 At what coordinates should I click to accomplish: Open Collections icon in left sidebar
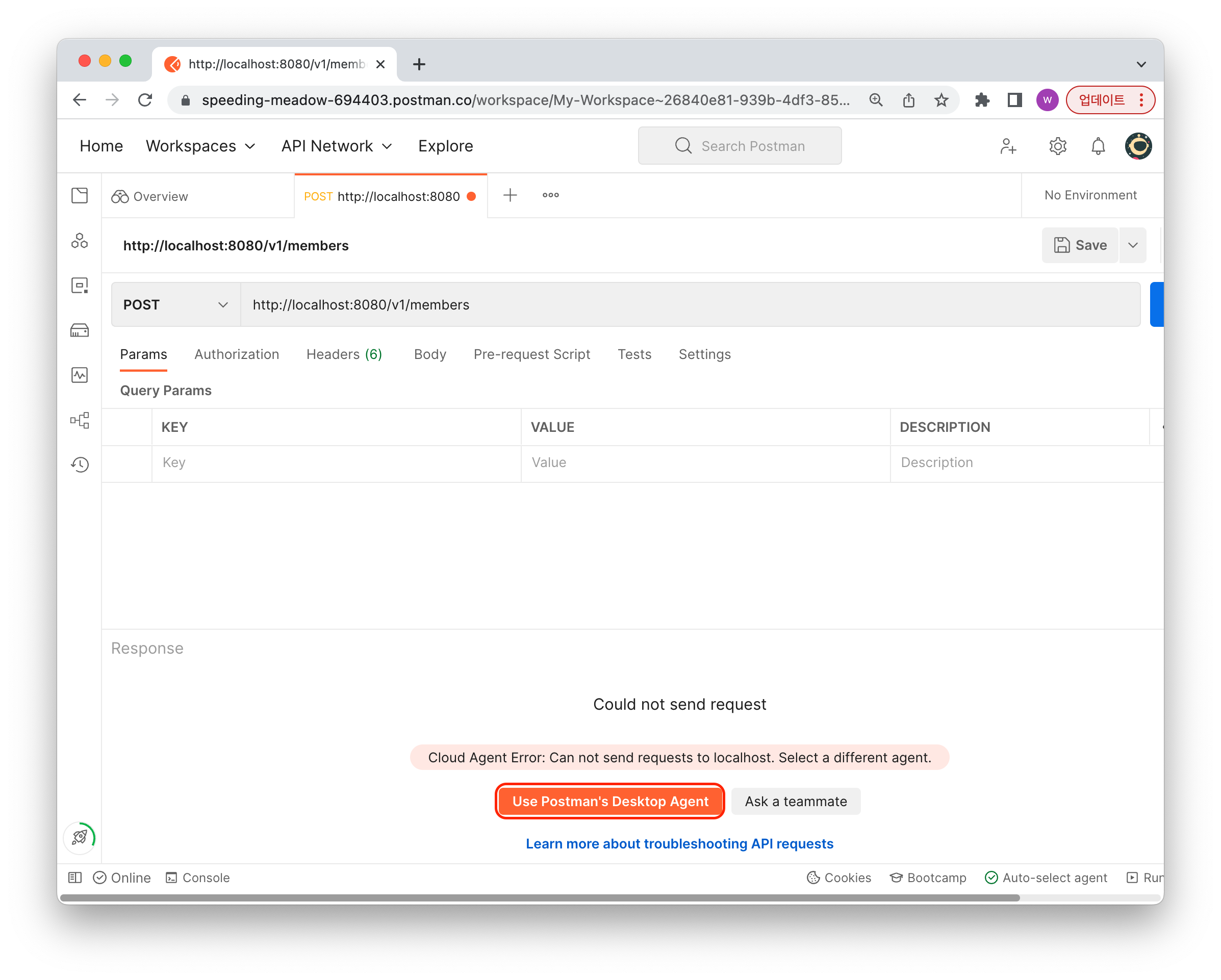(x=79, y=196)
